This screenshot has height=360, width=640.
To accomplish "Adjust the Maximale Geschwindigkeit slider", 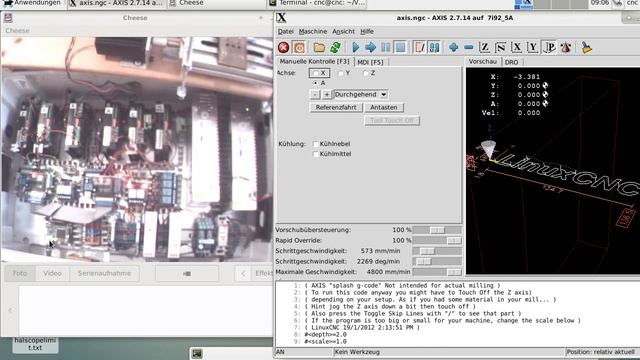I will pyautogui.click(x=437, y=272).
